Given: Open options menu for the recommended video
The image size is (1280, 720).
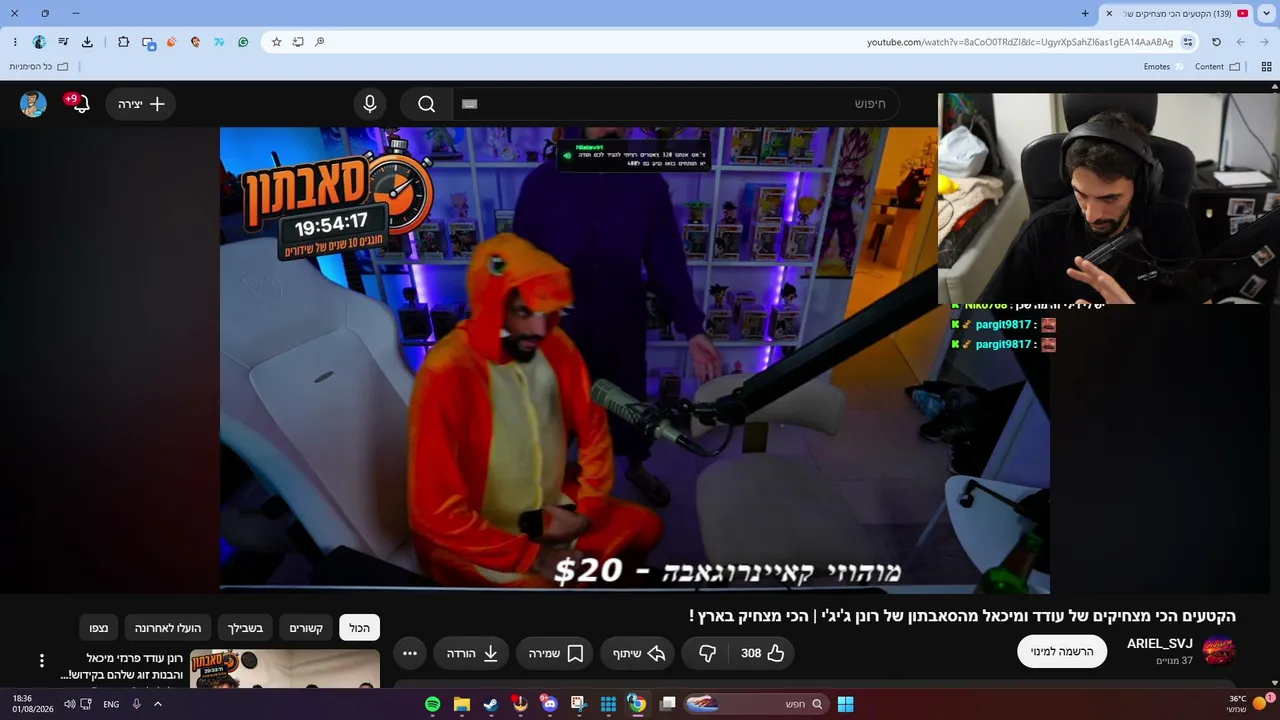Looking at the screenshot, I should pyautogui.click(x=42, y=661).
